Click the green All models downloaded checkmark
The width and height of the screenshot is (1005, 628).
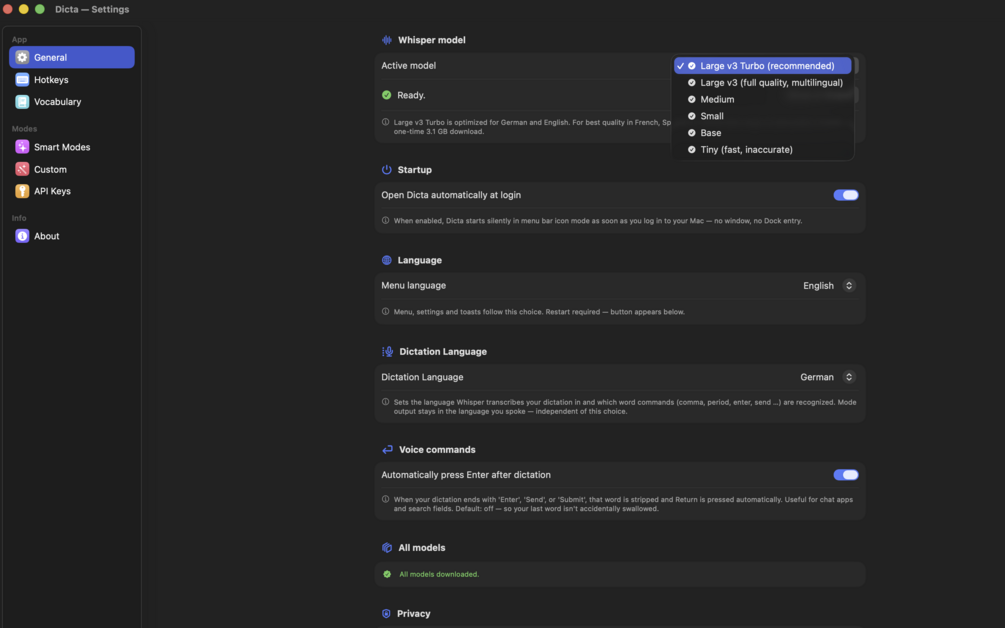387,574
